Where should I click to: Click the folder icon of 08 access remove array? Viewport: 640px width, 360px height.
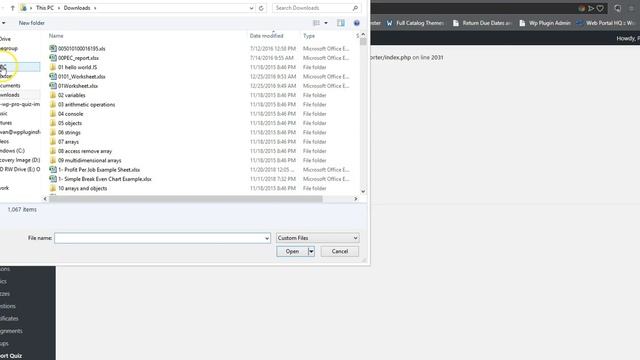pyautogui.click(x=53, y=151)
